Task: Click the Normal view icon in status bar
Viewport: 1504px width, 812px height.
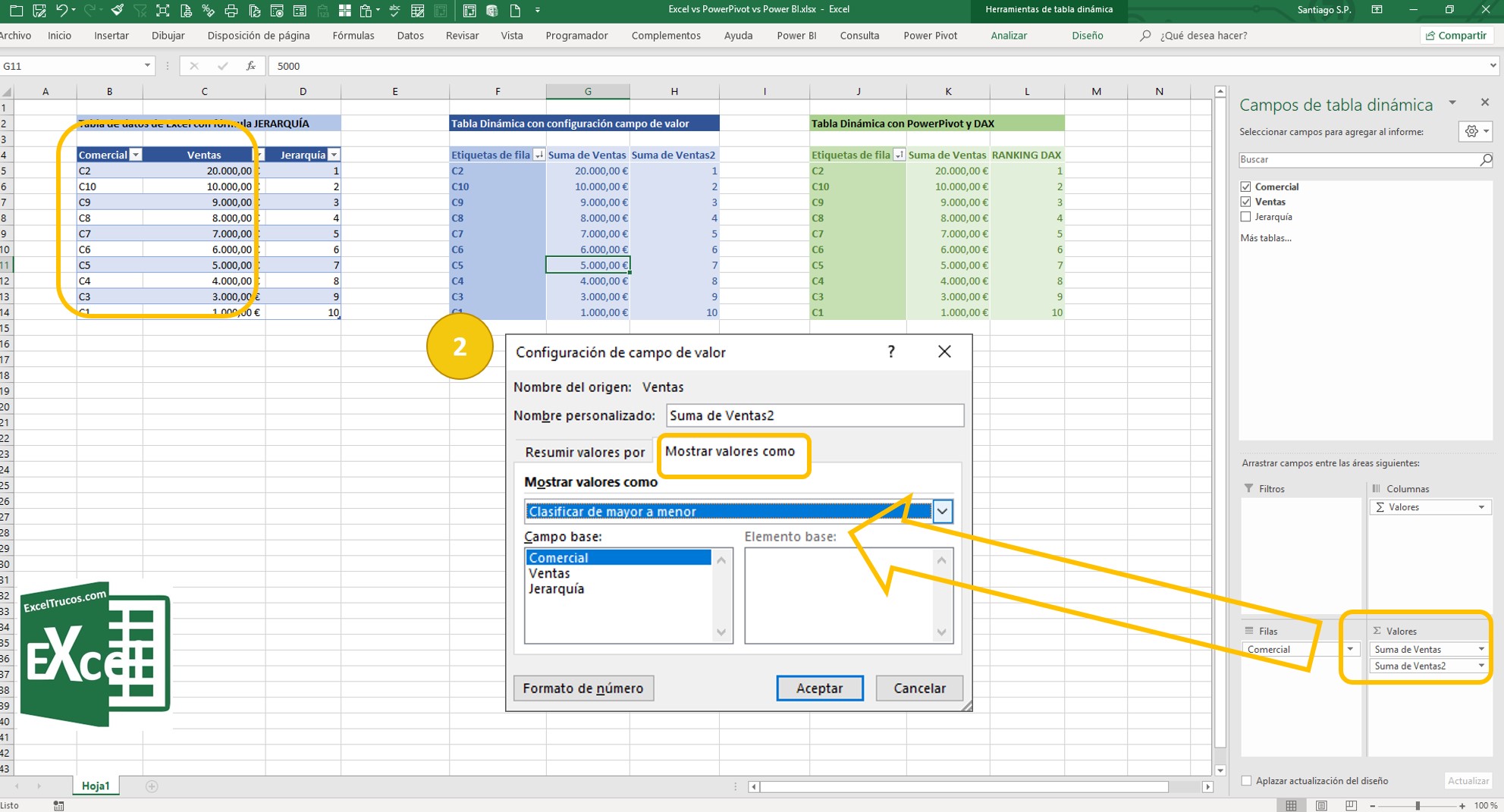Action: pos(1292,805)
